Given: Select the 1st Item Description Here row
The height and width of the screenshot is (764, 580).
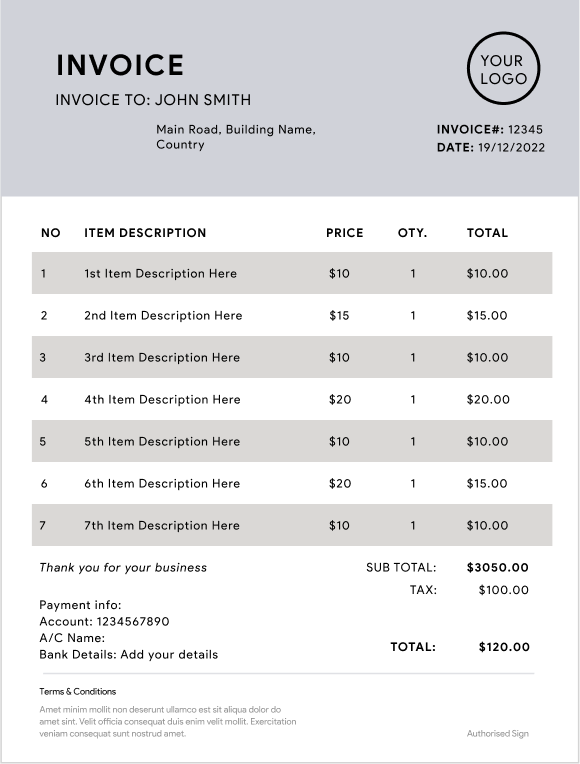Looking at the screenshot, I should 292,273.
